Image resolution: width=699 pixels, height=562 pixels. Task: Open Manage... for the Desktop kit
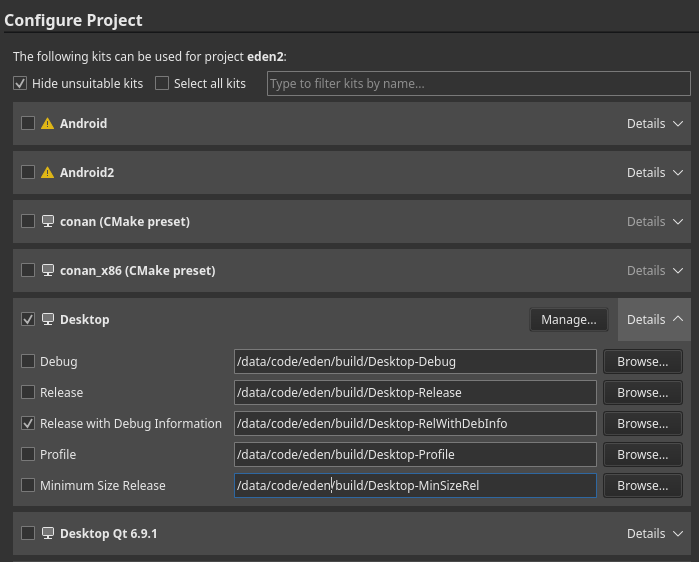(568, 320)
